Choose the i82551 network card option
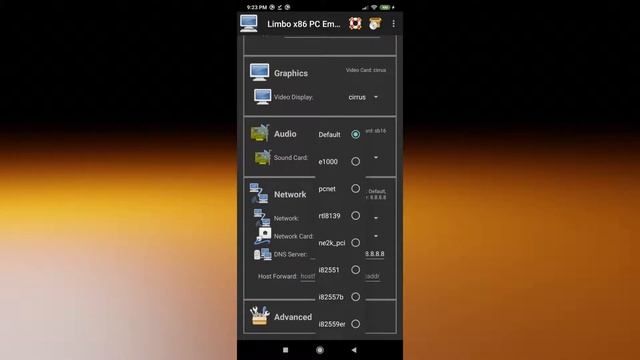Viewport: 640px width, 360px height. point(340,270)
